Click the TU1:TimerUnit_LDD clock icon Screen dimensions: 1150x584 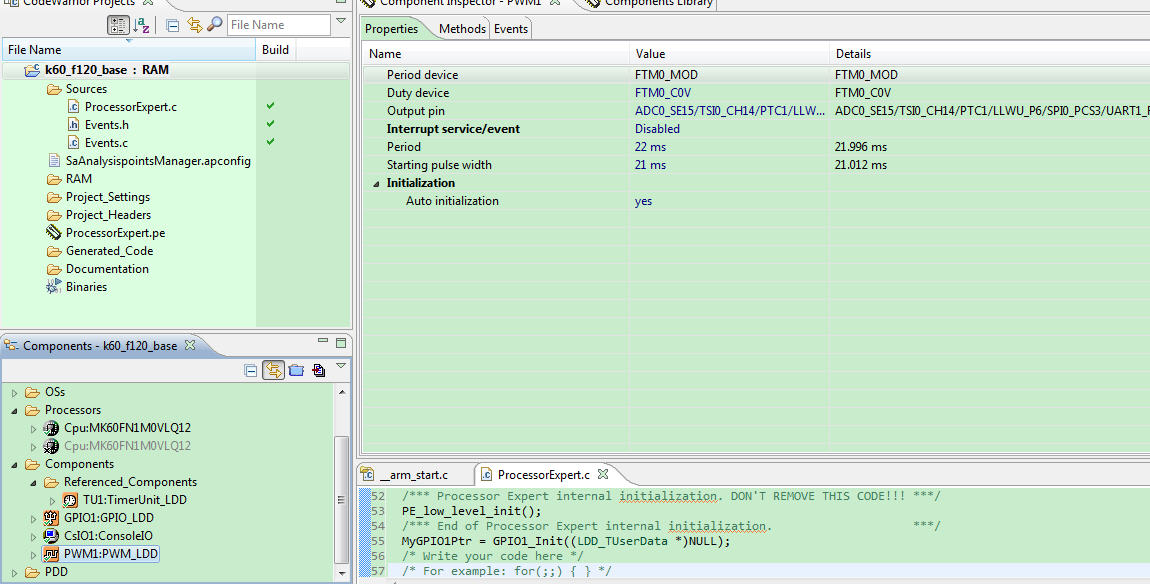click(x=70, y=500)
